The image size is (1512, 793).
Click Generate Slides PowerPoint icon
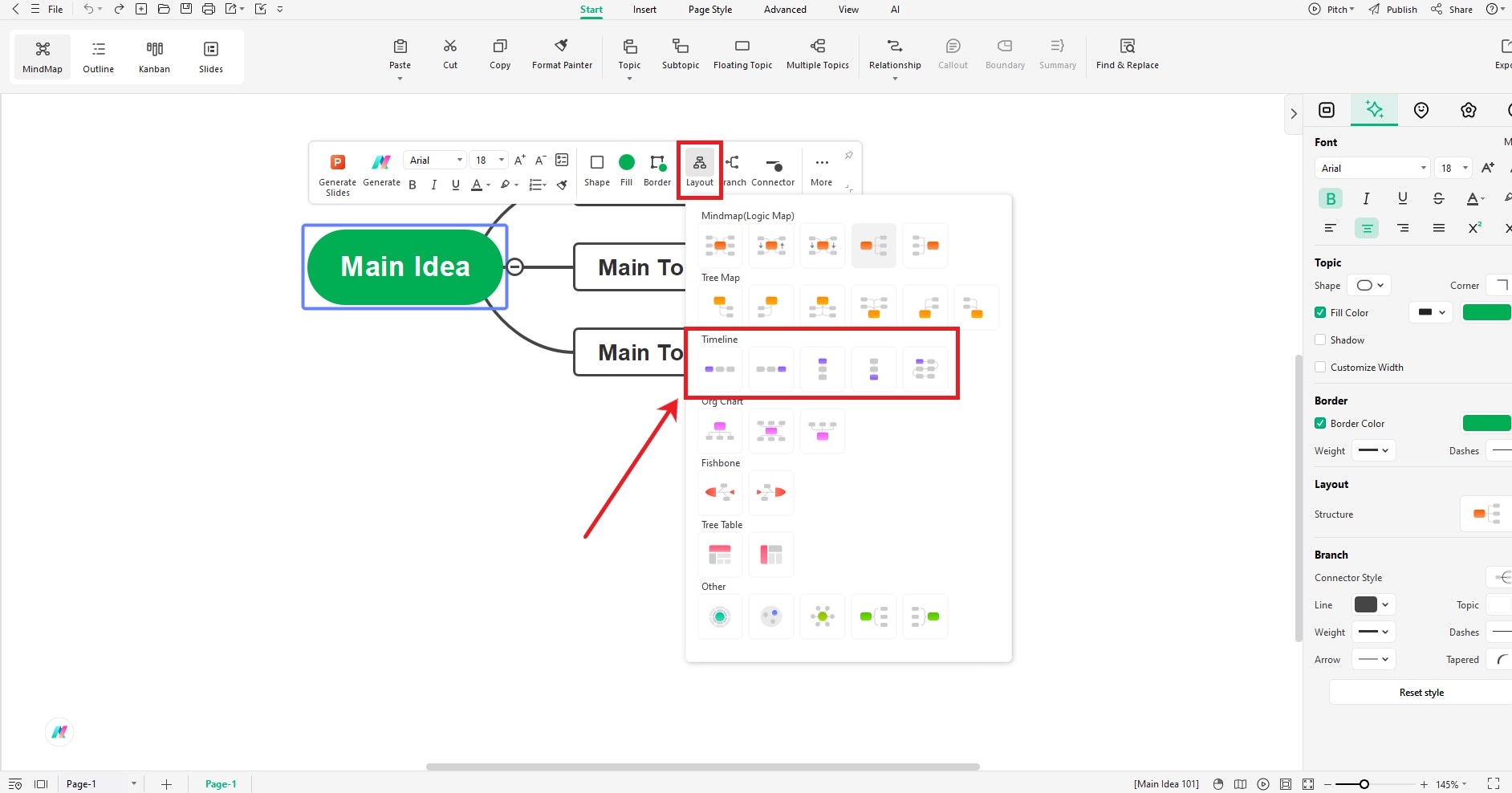338,162
